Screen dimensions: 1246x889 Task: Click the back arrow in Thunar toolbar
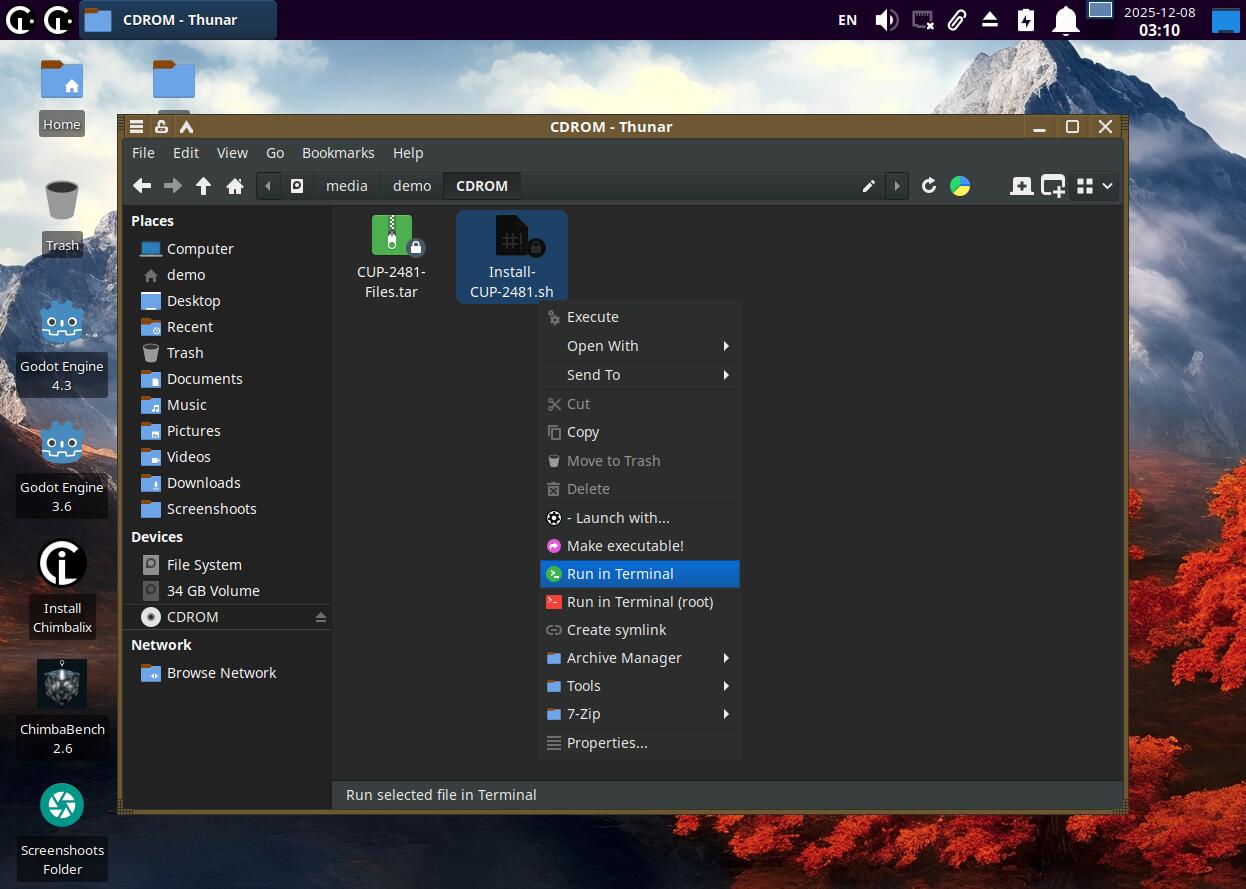142,186
